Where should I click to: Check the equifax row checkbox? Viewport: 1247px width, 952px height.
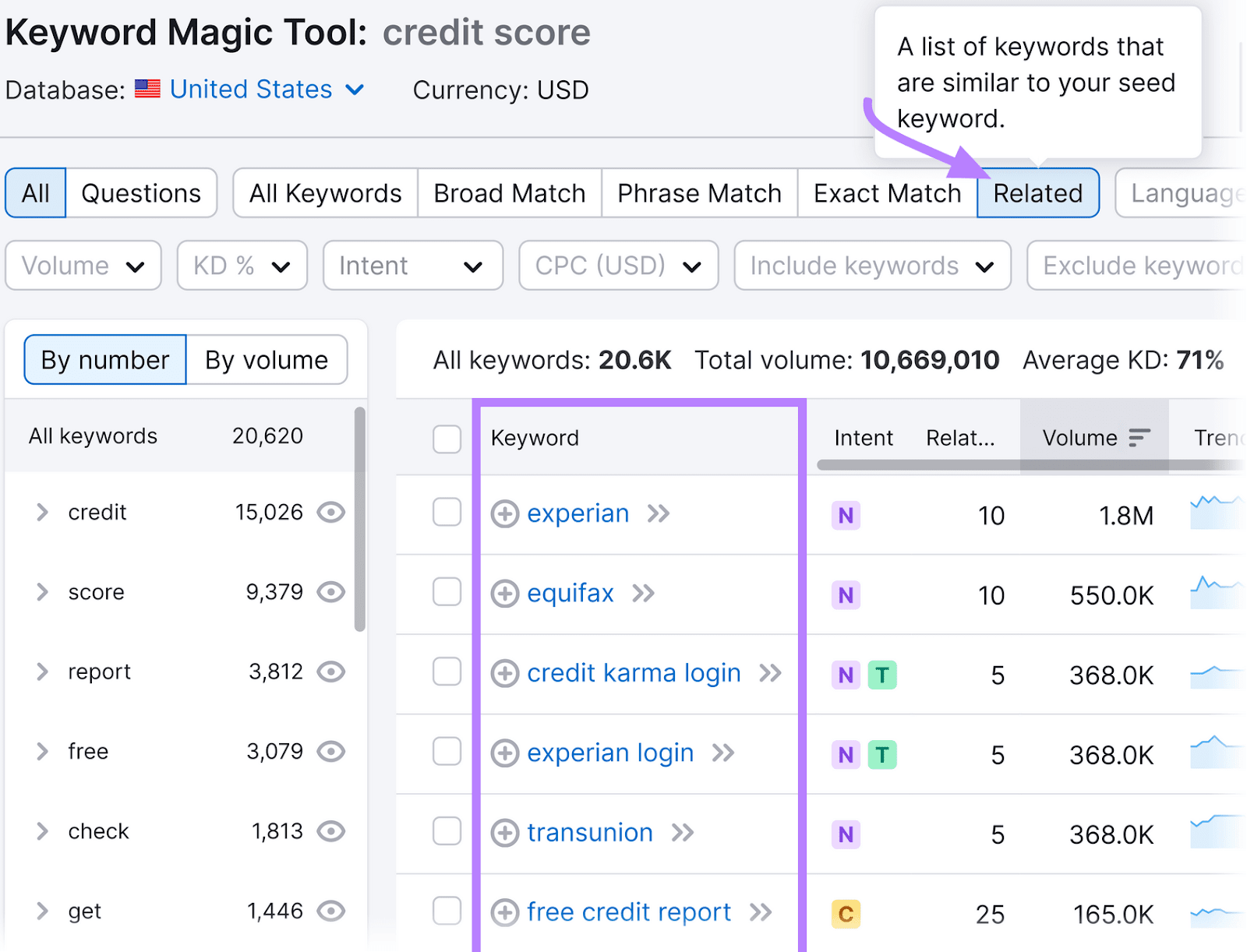tap(447, 592)
